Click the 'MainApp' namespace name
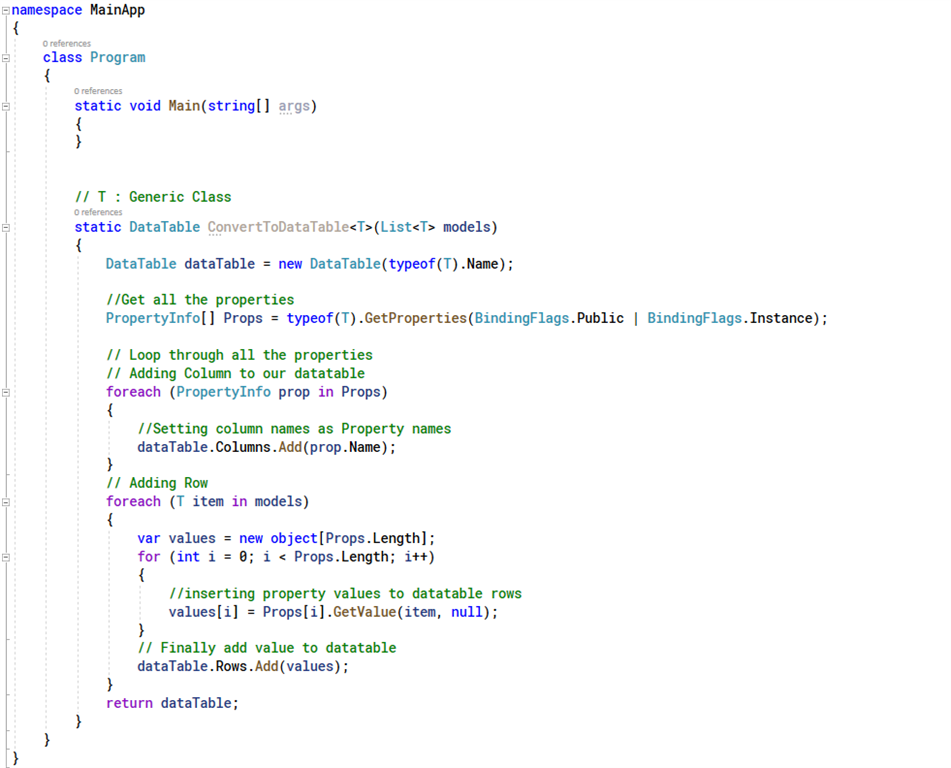 [x=118, y=10]
